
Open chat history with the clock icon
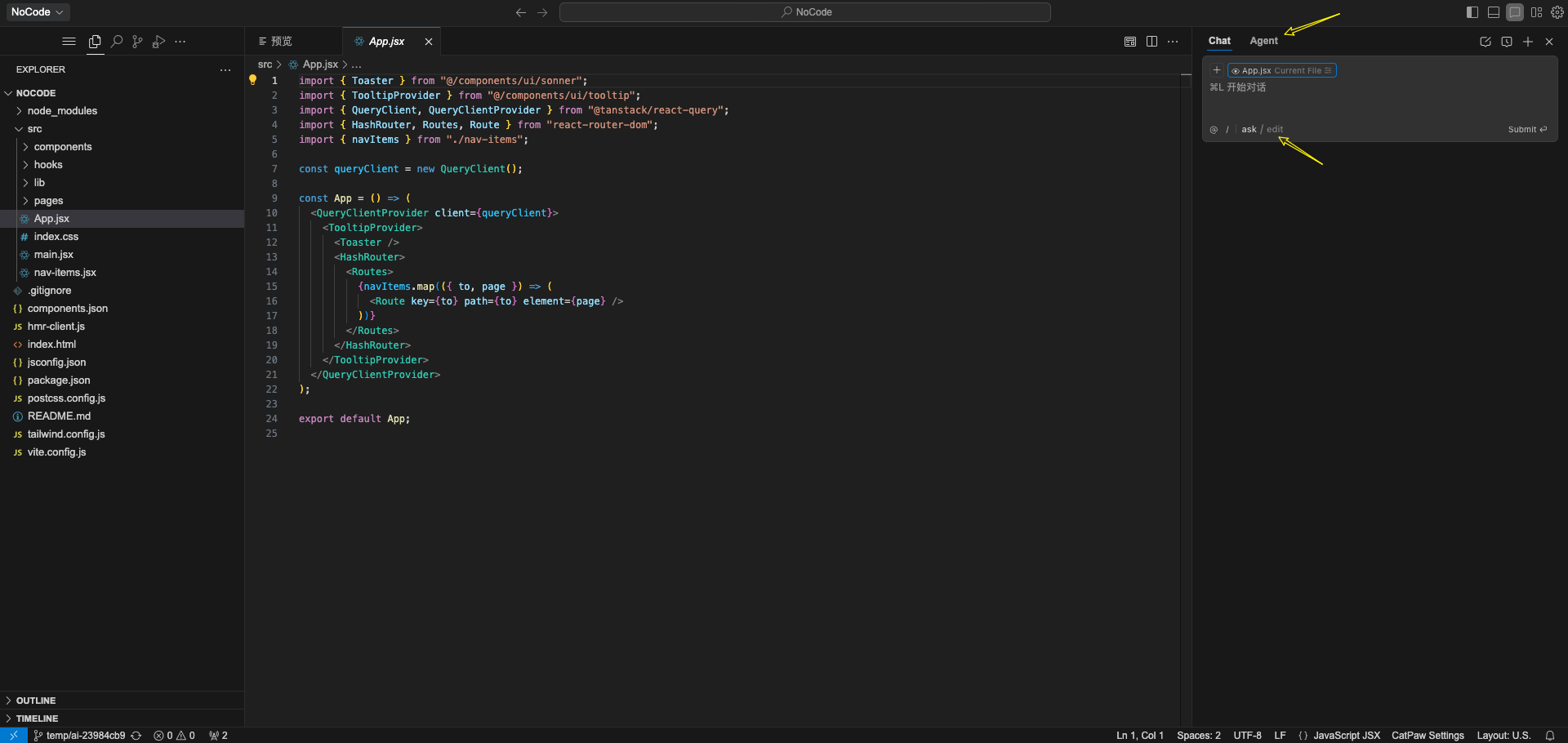1507,42
